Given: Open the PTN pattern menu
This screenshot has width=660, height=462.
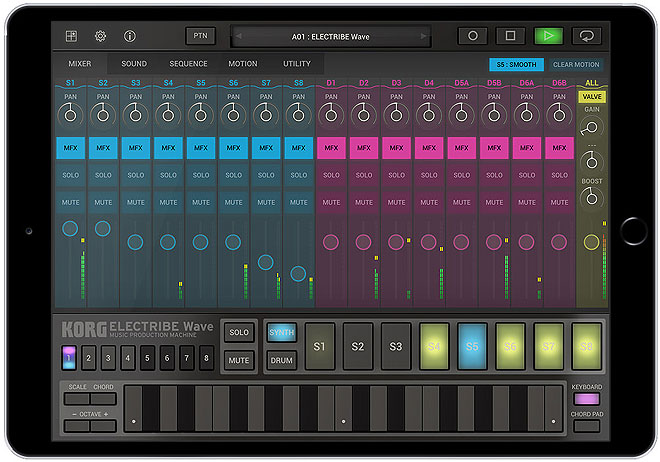Looking at the screenshot, I should (x=200, y=36).
